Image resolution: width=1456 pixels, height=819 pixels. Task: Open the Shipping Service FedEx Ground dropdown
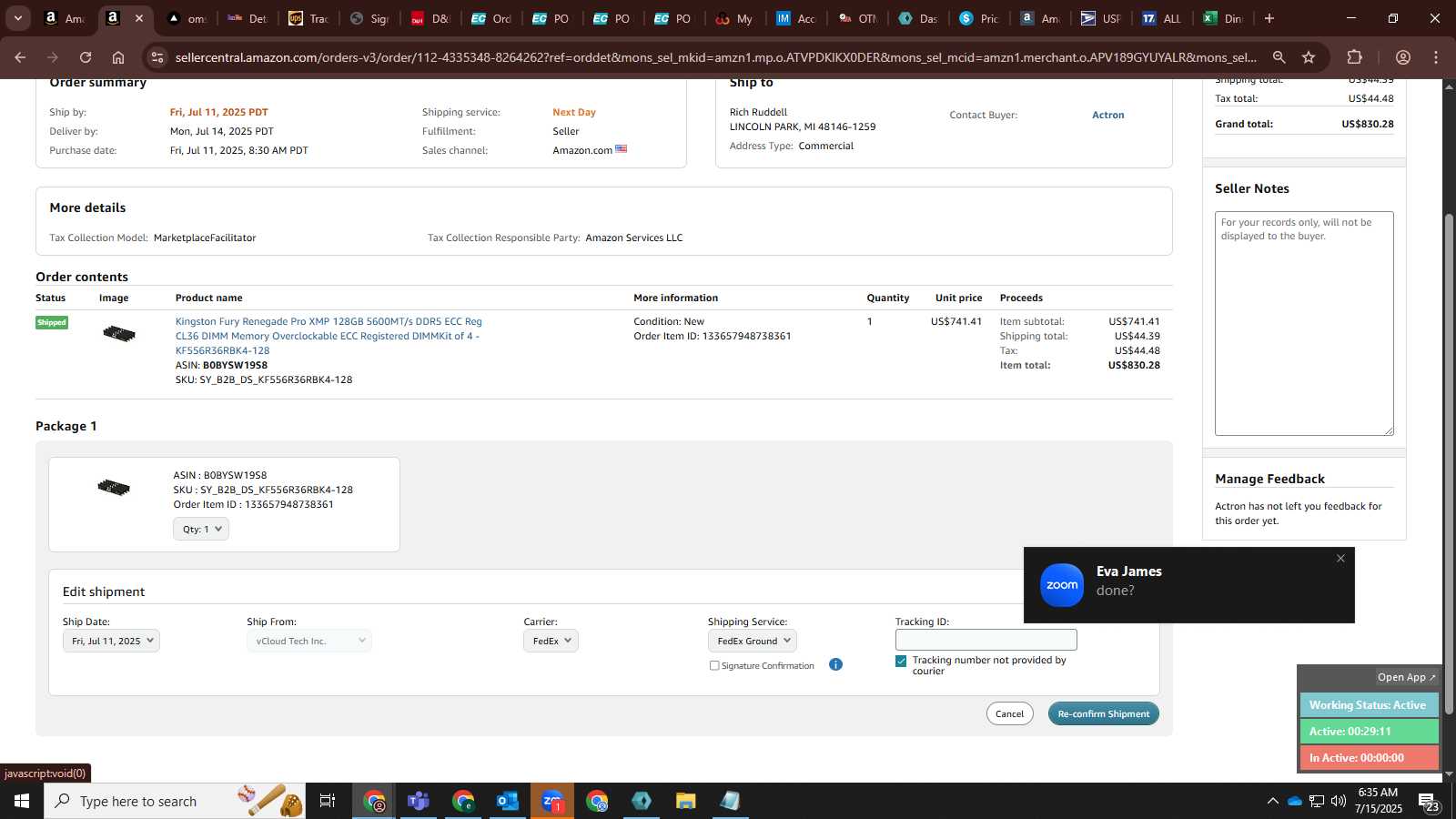pos(752,641)
